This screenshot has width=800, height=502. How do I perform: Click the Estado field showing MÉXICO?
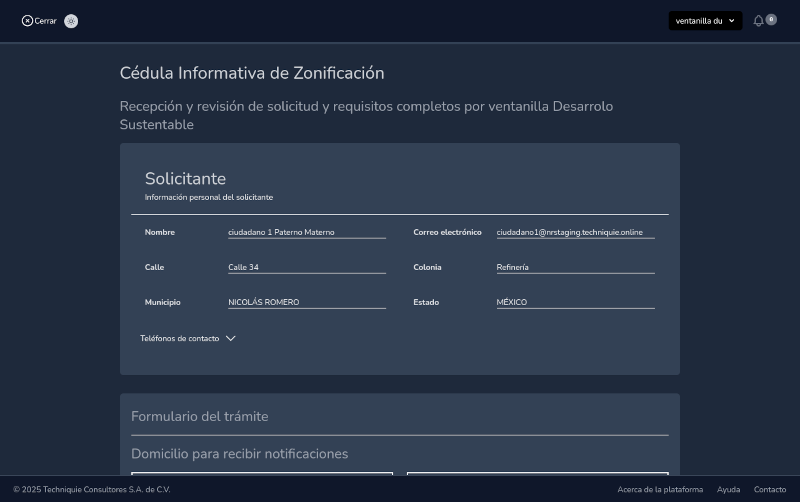(x=575, y=302)
